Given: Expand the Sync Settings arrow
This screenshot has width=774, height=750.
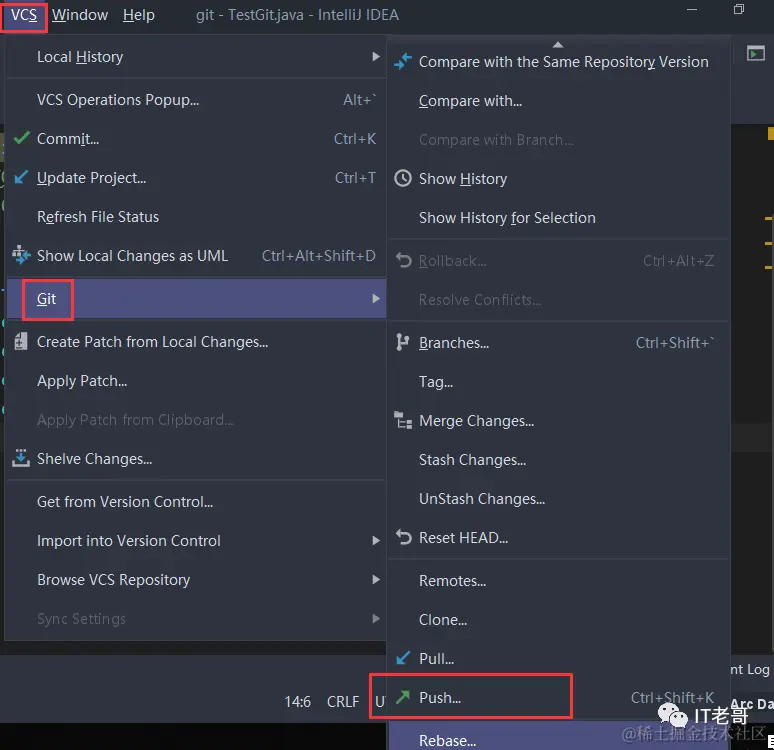Looking at the screenshot, I should pyautogui.click(x=376, y=619).
